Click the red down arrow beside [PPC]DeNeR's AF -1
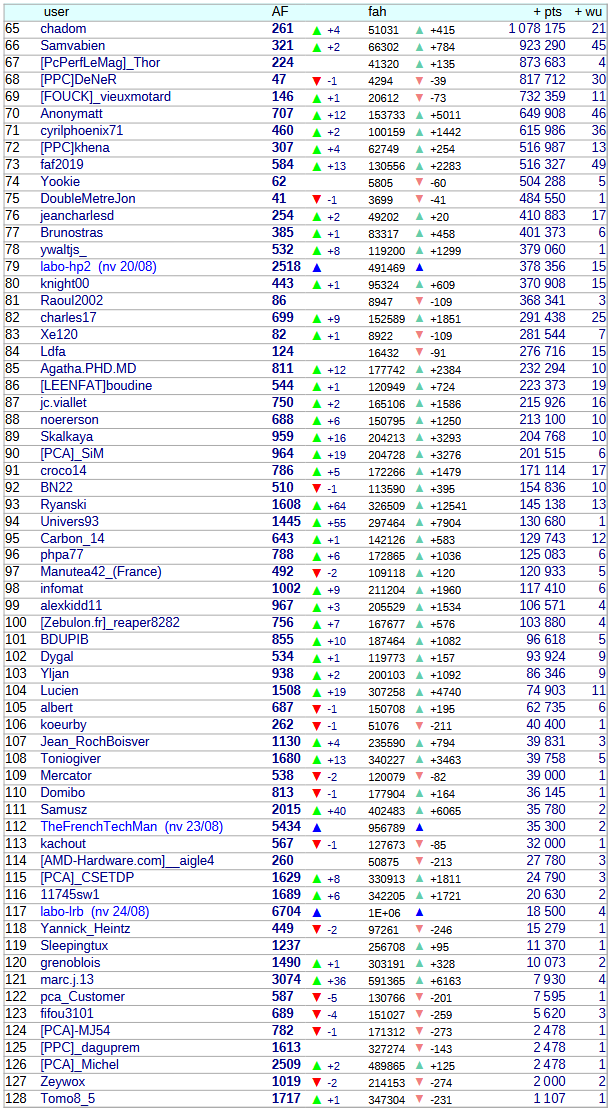 click(x=317, y=81)
